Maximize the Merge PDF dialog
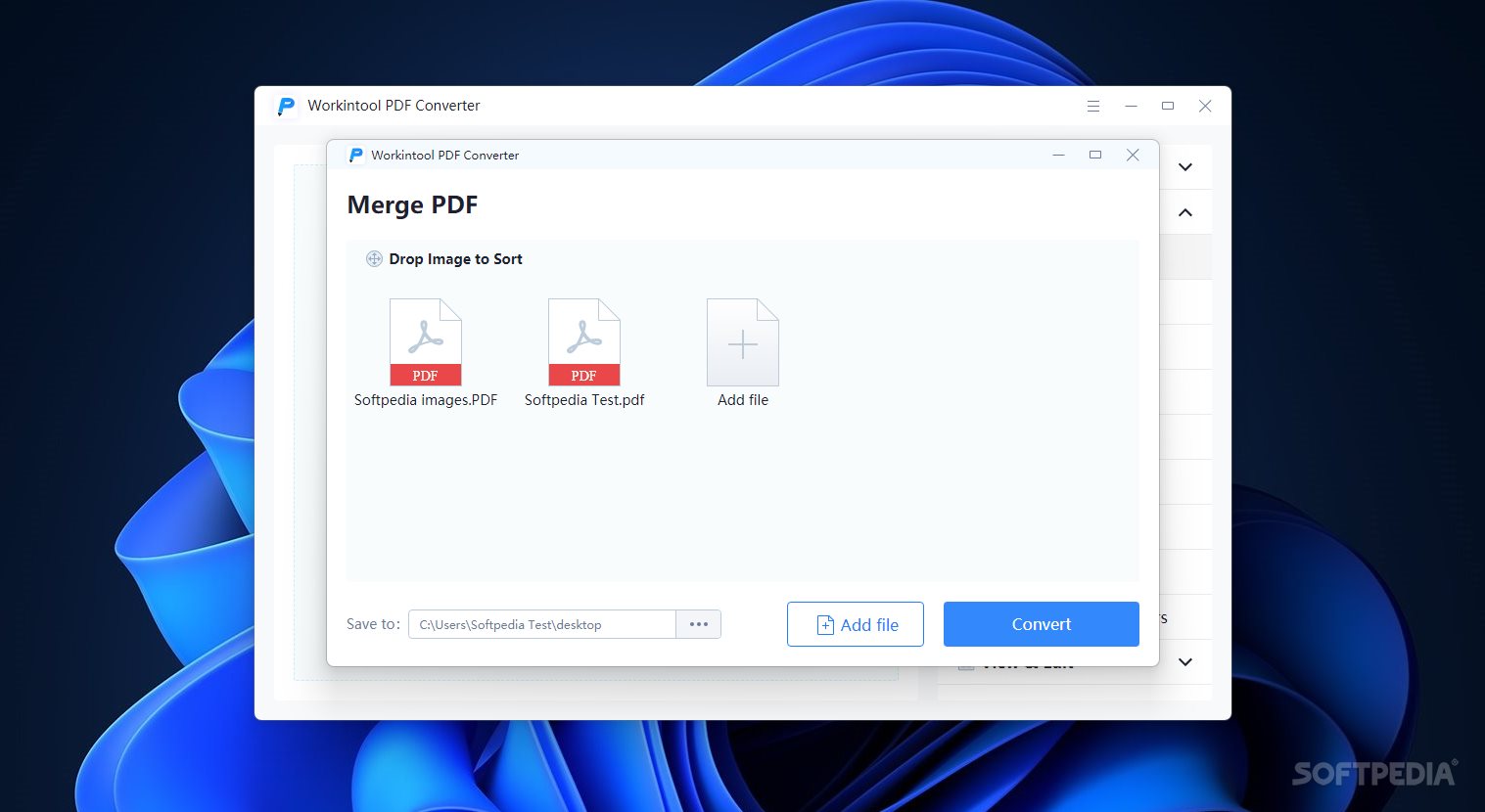 coord(1095,155)
